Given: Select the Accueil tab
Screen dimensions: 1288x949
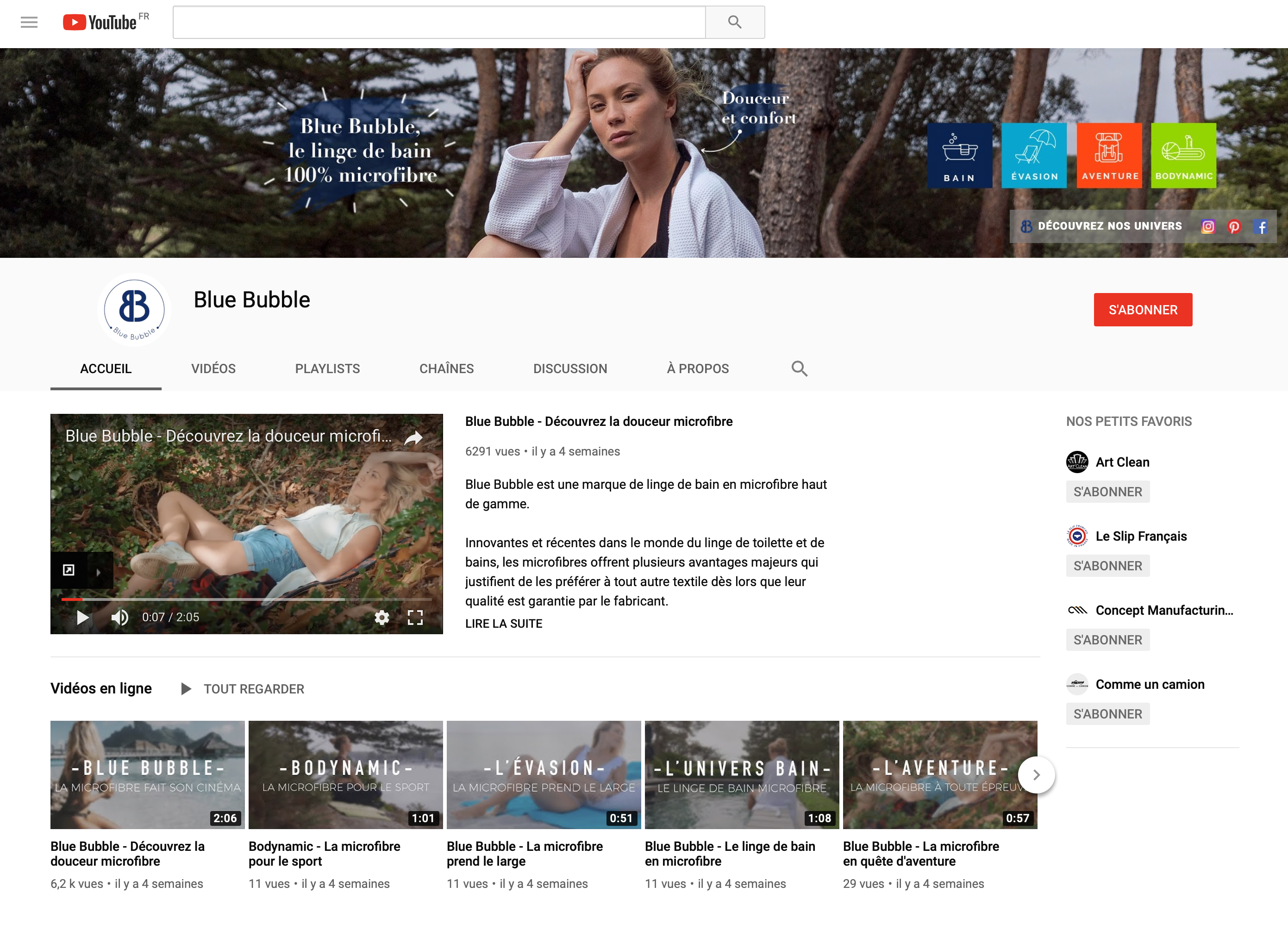Looking at the screenshot, I should point(106,369).
